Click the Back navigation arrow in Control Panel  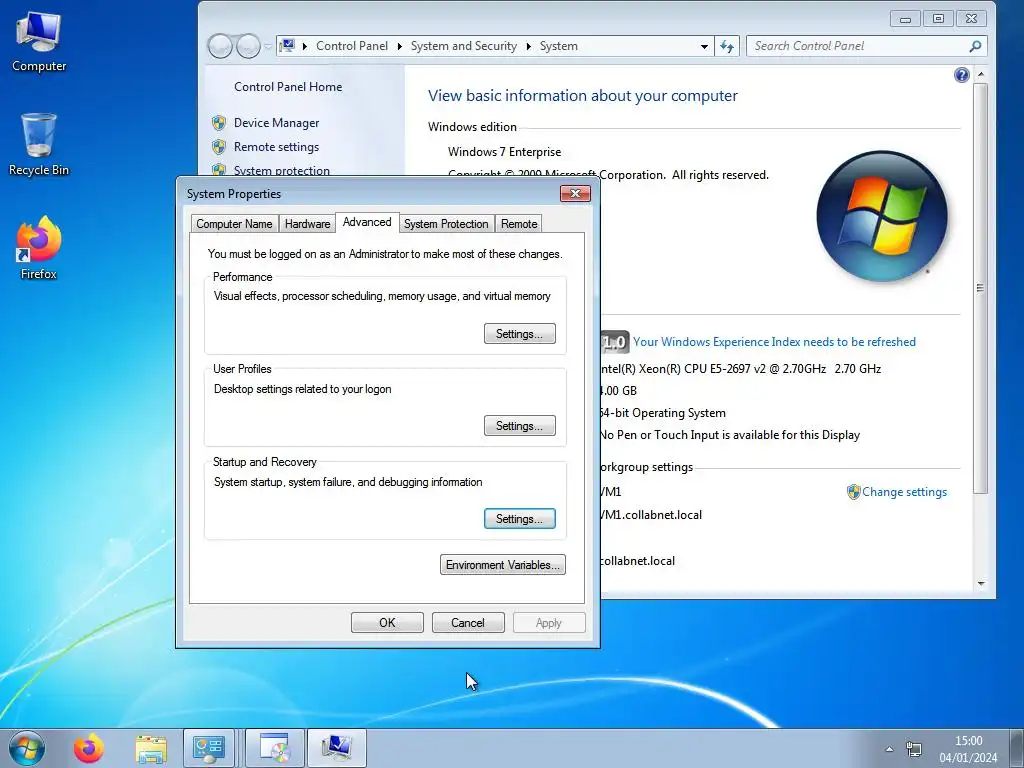220,46
